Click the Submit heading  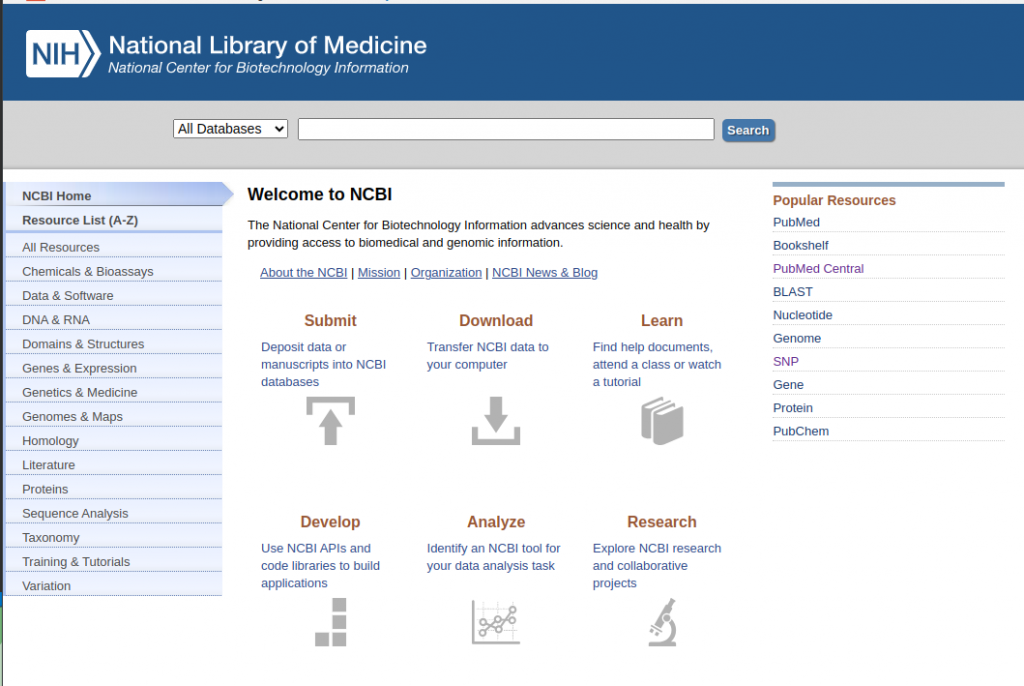(x=330, y=320)
